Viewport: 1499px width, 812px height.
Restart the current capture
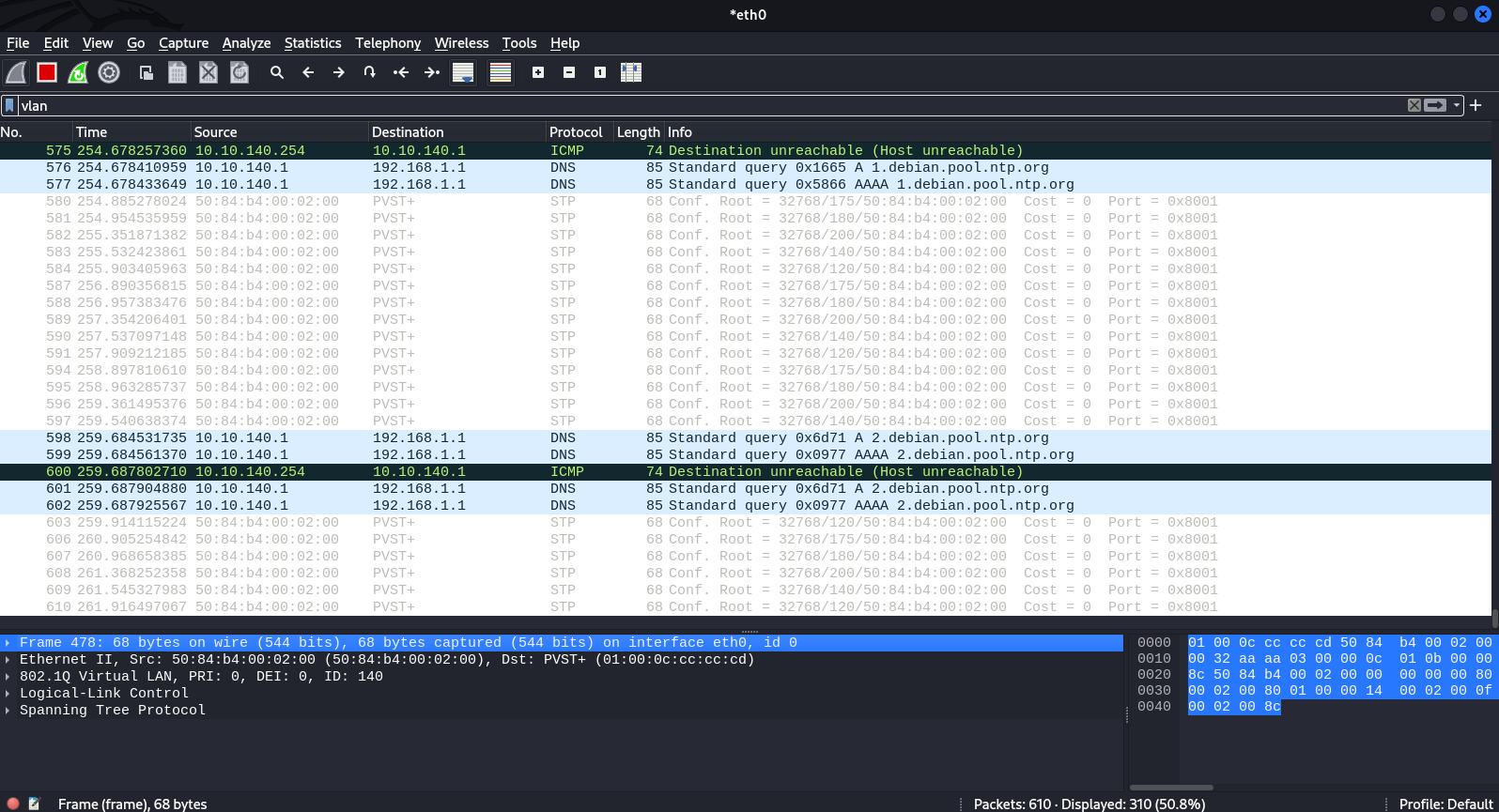click(78, 72)
